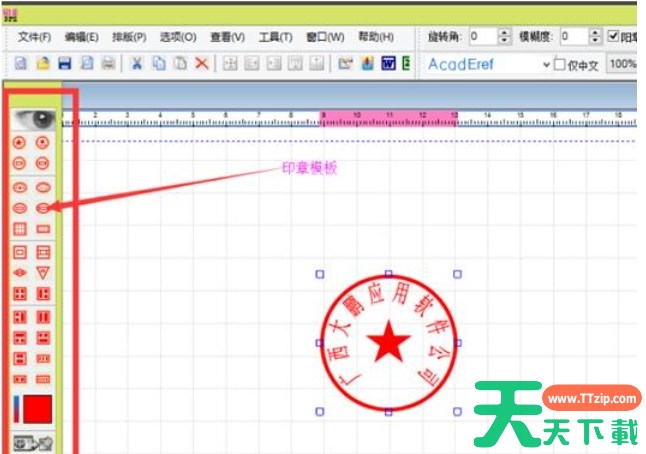Image resolution: width=646 pixels, height=454 pixels.
Task: Cut the selection with the scissors icon
Action: pos(136,63)
